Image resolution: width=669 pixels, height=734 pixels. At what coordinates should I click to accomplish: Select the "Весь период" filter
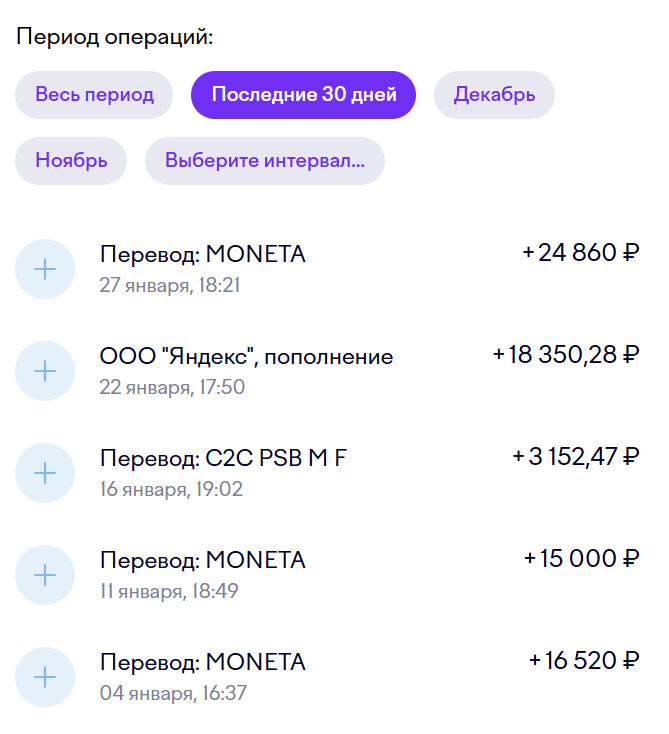coord(94,95)
